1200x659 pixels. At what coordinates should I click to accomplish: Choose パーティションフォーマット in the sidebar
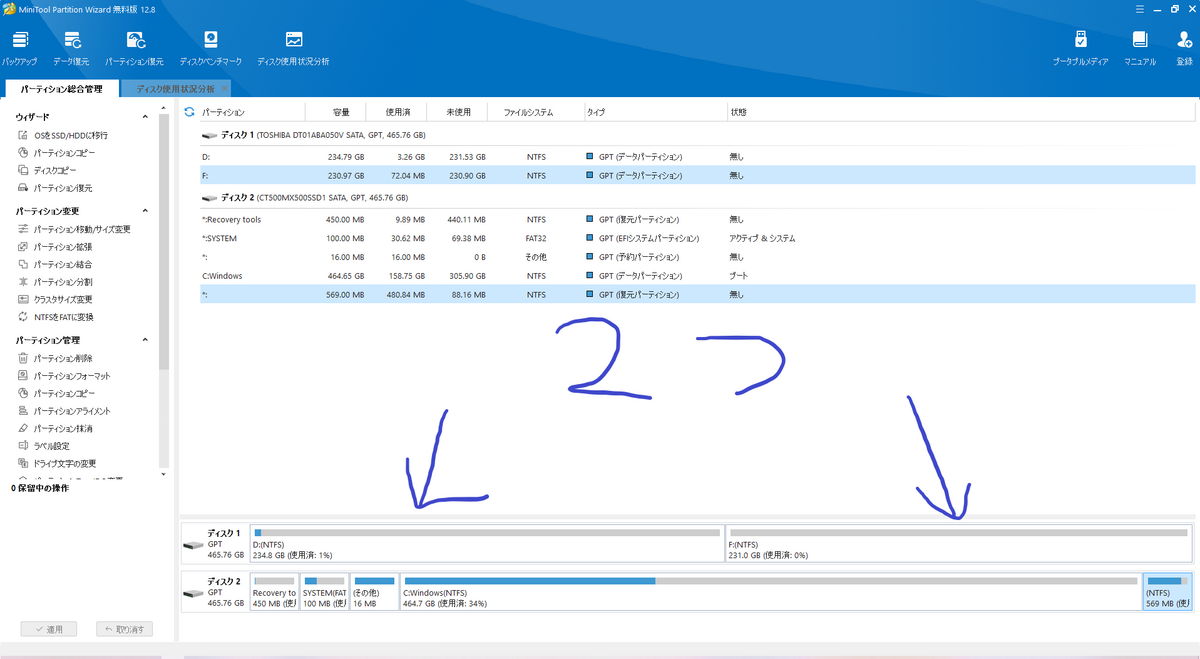65,376
